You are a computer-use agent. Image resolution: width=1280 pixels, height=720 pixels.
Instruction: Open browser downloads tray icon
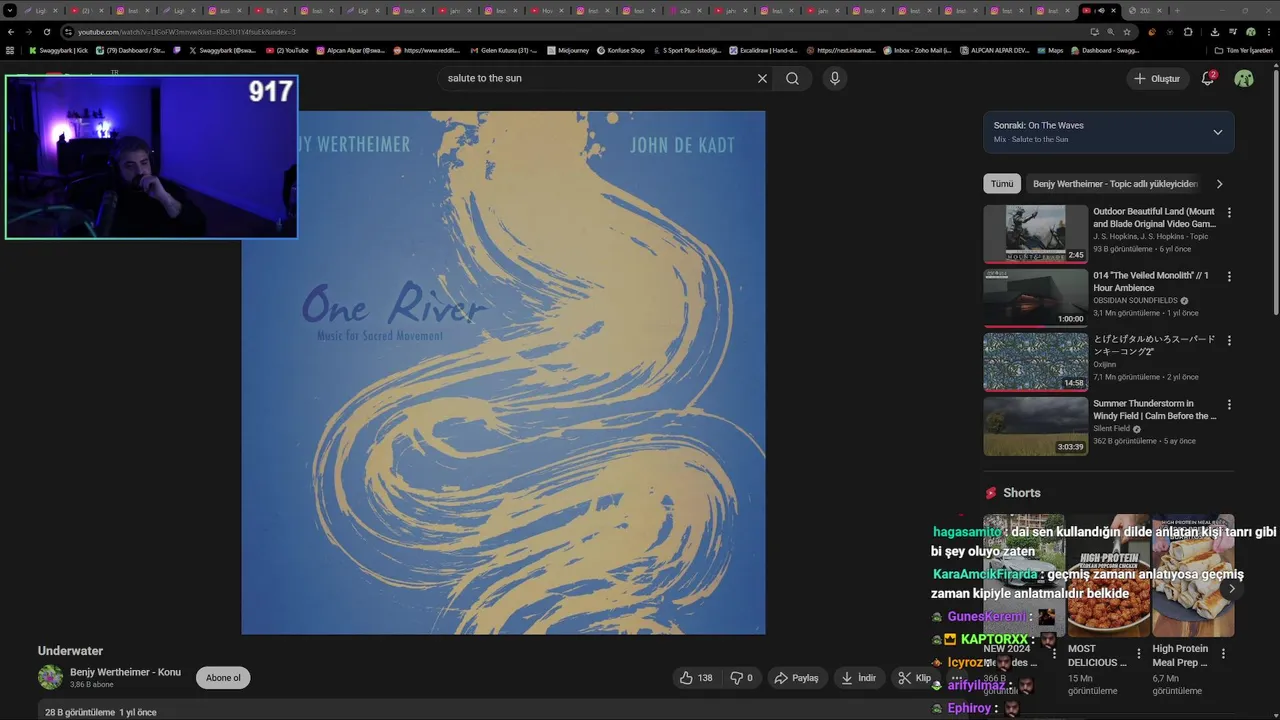pos(1215,32)
